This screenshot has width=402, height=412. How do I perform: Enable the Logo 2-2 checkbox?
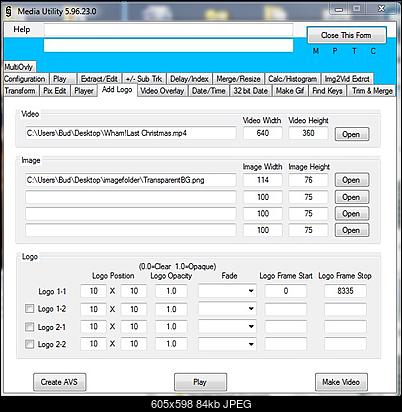click(x=30, y=344)
